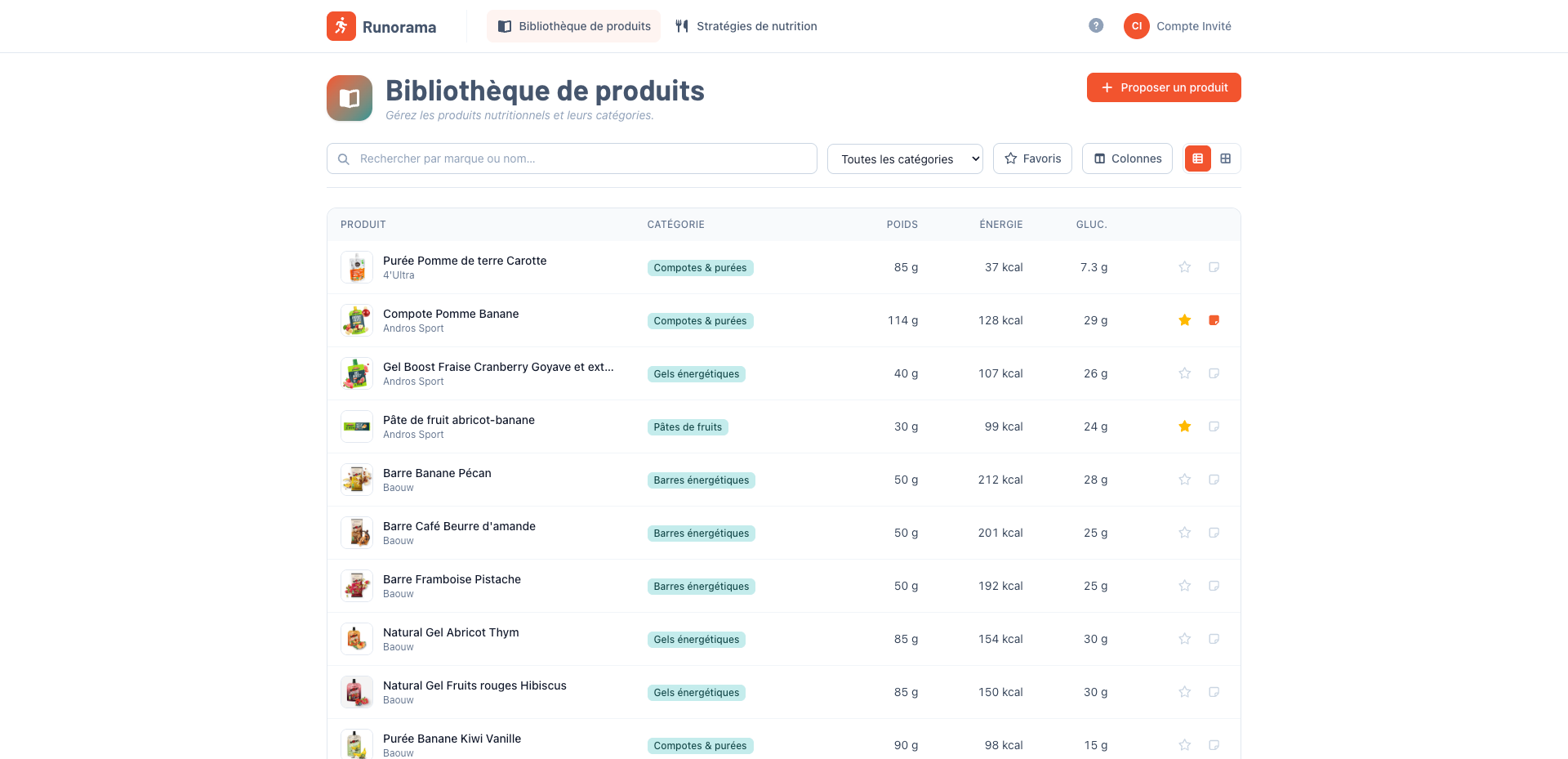This screenshot has width=1568, height=759.
Task: Filter by Favoris button
Action: pyautogui.click(x=1032, y=158)
